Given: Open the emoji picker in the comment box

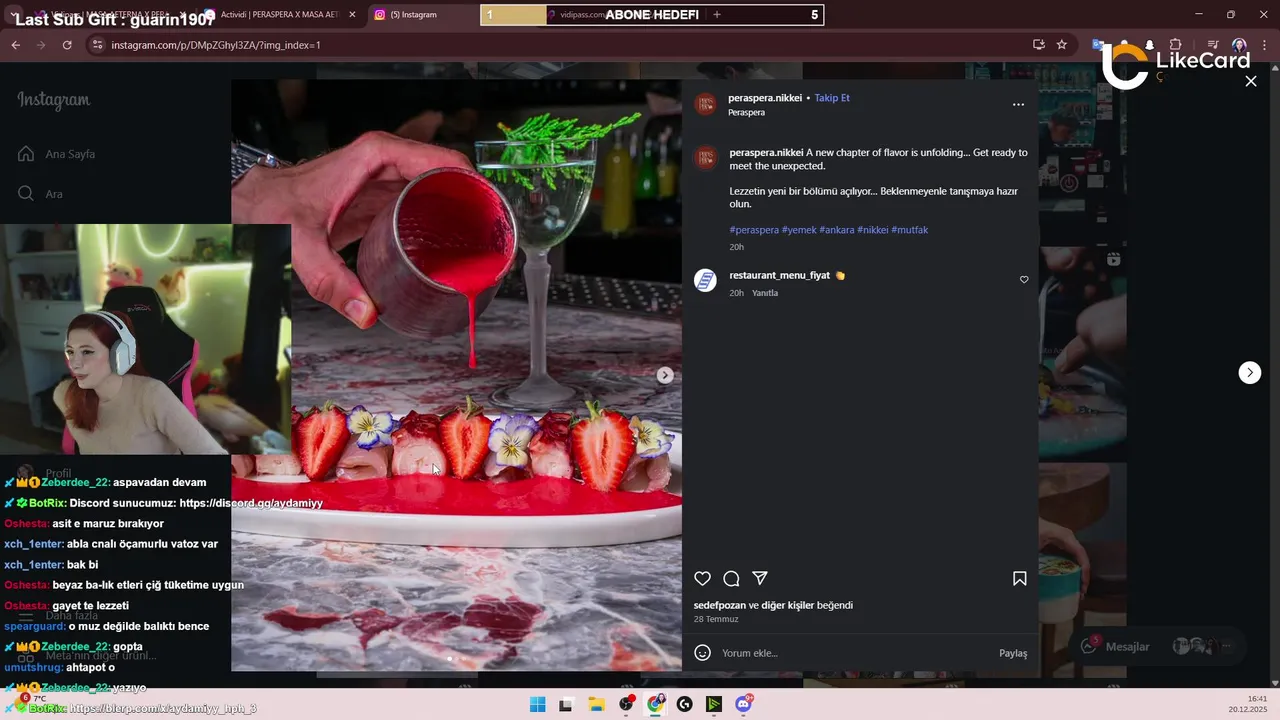Looking at the screenshot, I should (703, 653).
